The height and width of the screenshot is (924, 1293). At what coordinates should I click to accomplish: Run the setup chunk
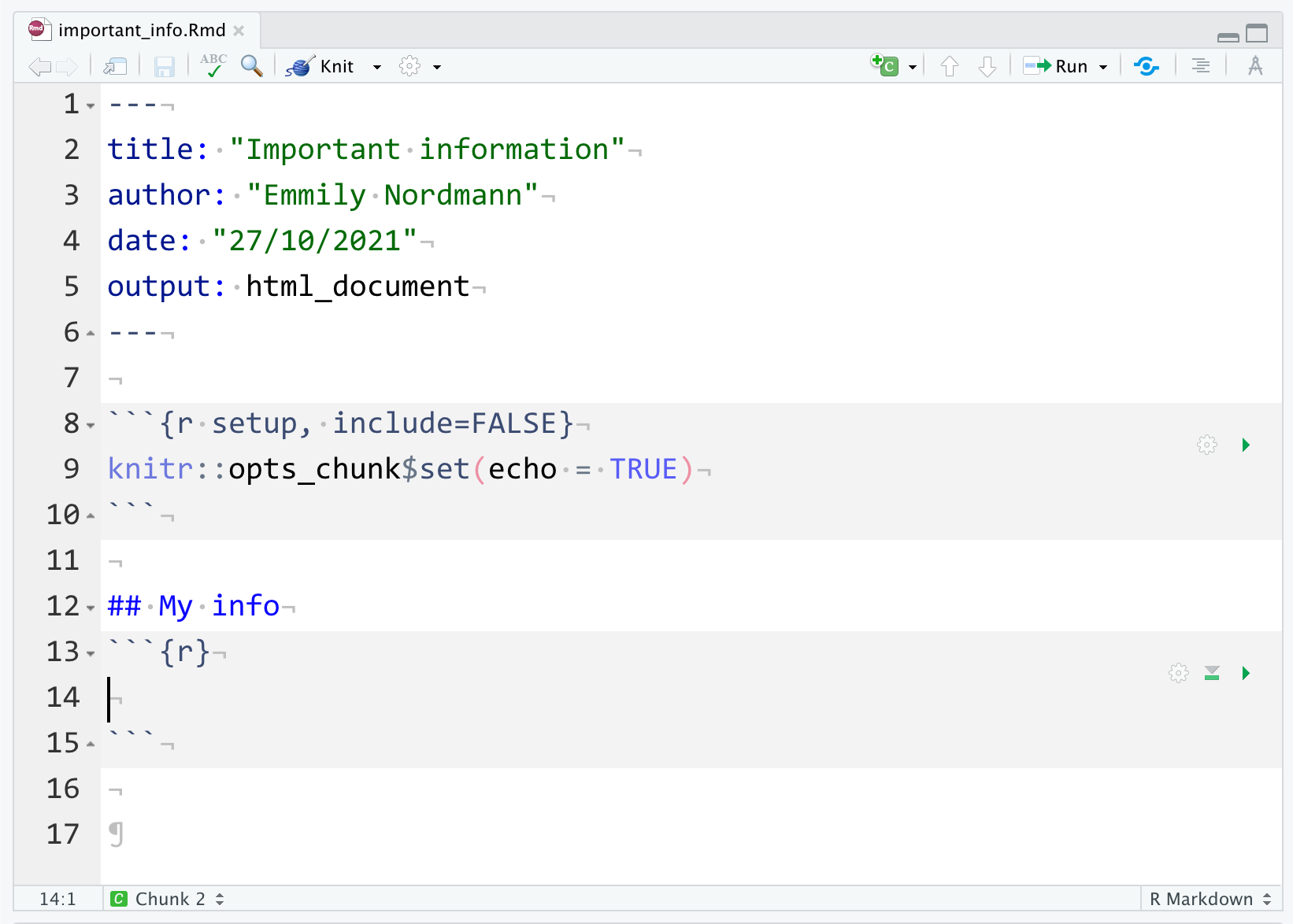pyautogui.click(x=1246, y=445)
